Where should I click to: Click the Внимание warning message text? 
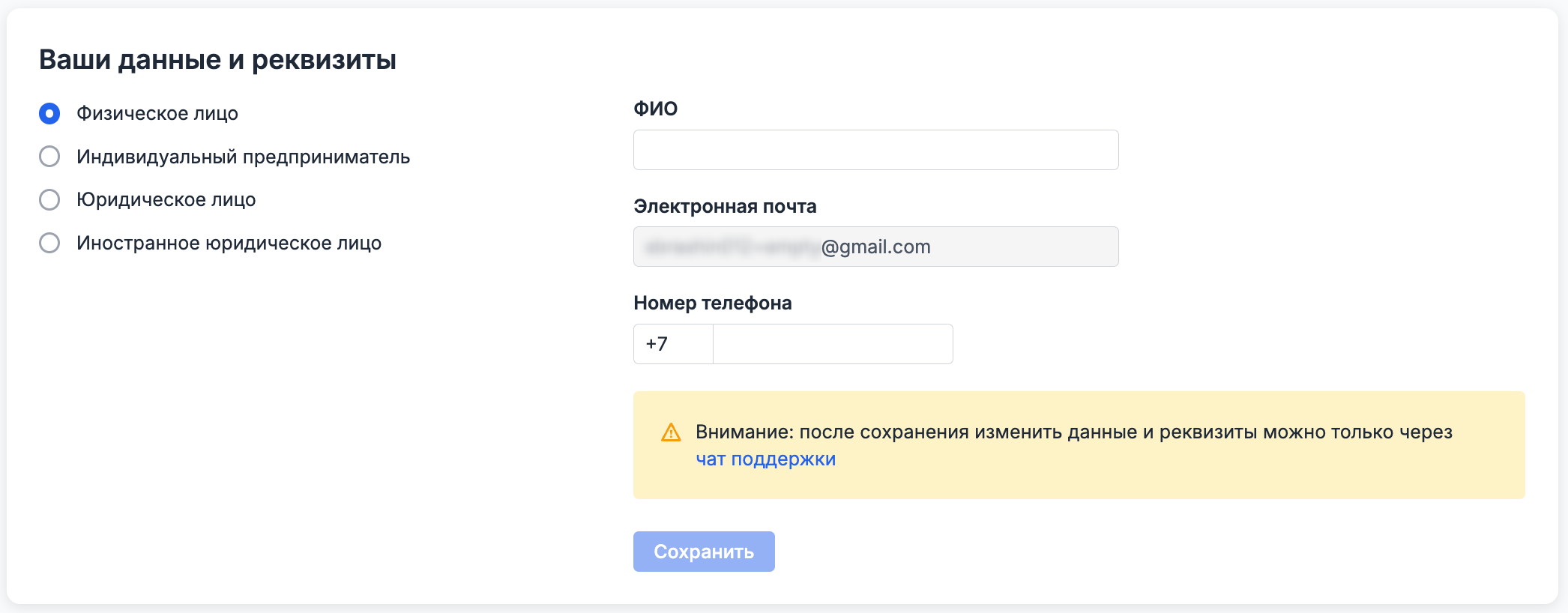click(x=1073, y=432)
